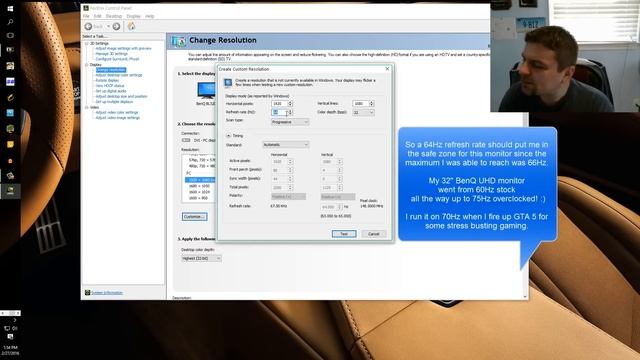Click the Home icon in NVIDIA toolbar

(x=131, y=26)
